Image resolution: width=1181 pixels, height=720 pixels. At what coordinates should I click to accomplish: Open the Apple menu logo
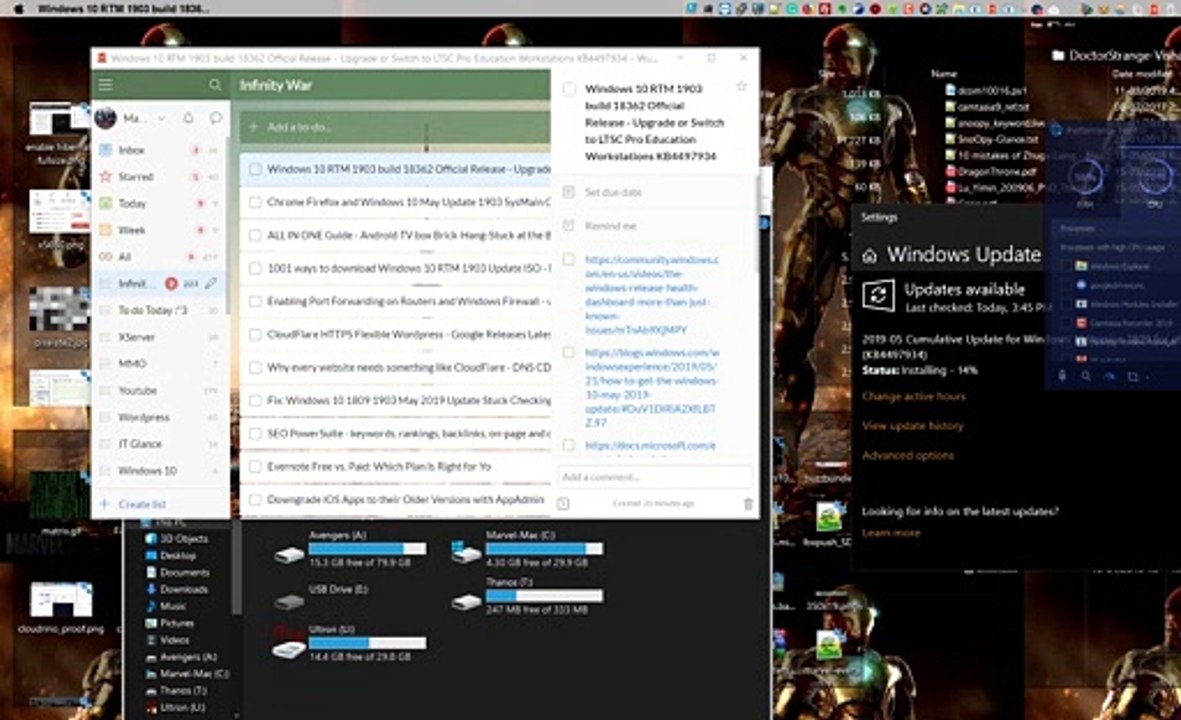pos(20,8)
